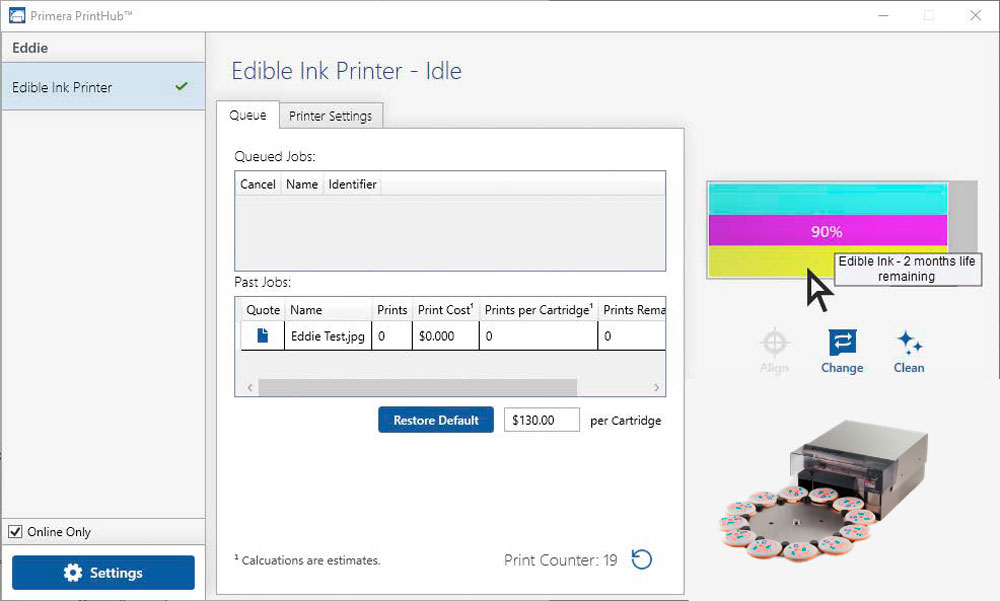Click the Print Cost column header
This screenshot has height=601, width=1000.
[x=445, y=309]
